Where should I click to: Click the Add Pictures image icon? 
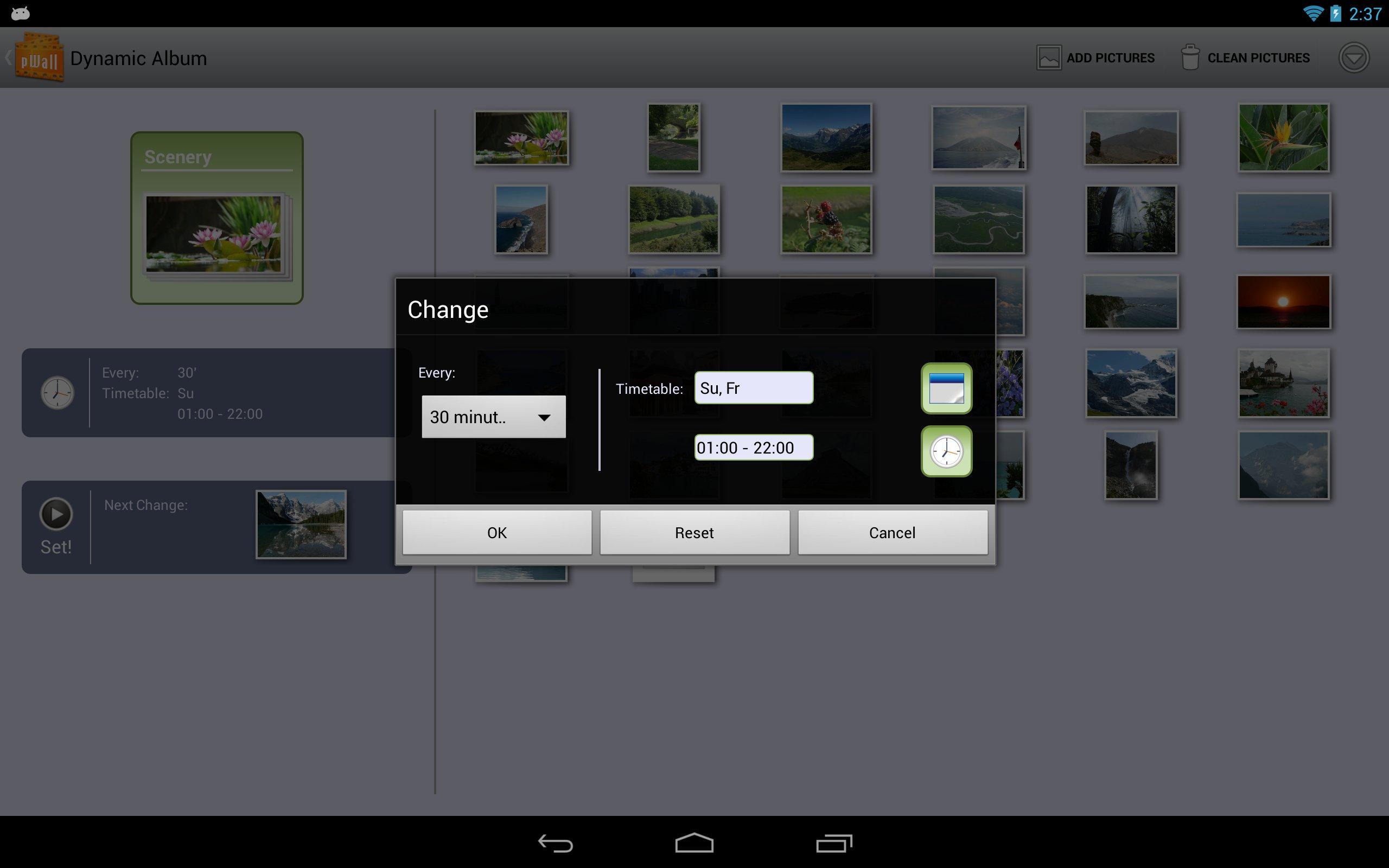pyautogui.click(x=1049, y=58)
